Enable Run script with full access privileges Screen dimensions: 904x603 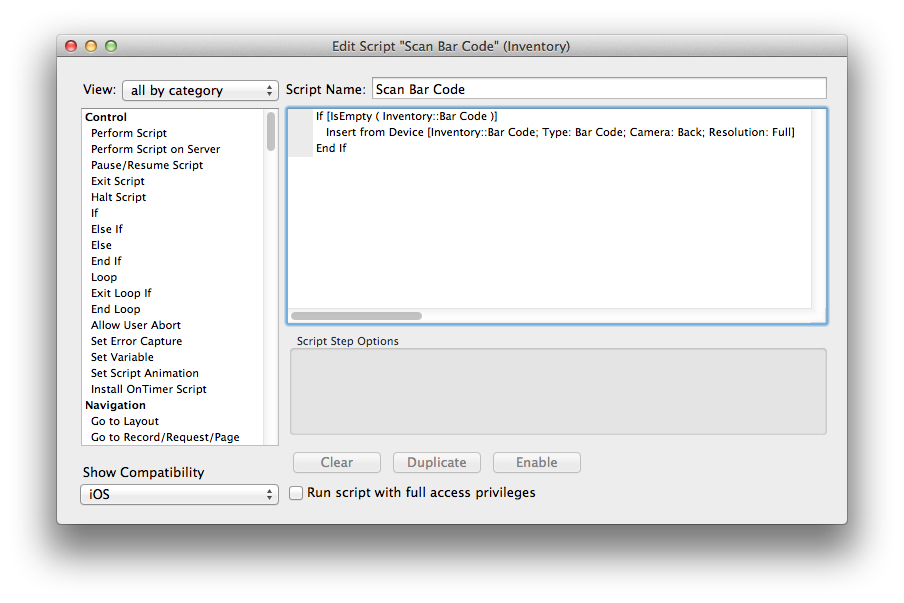coord(296,493)
